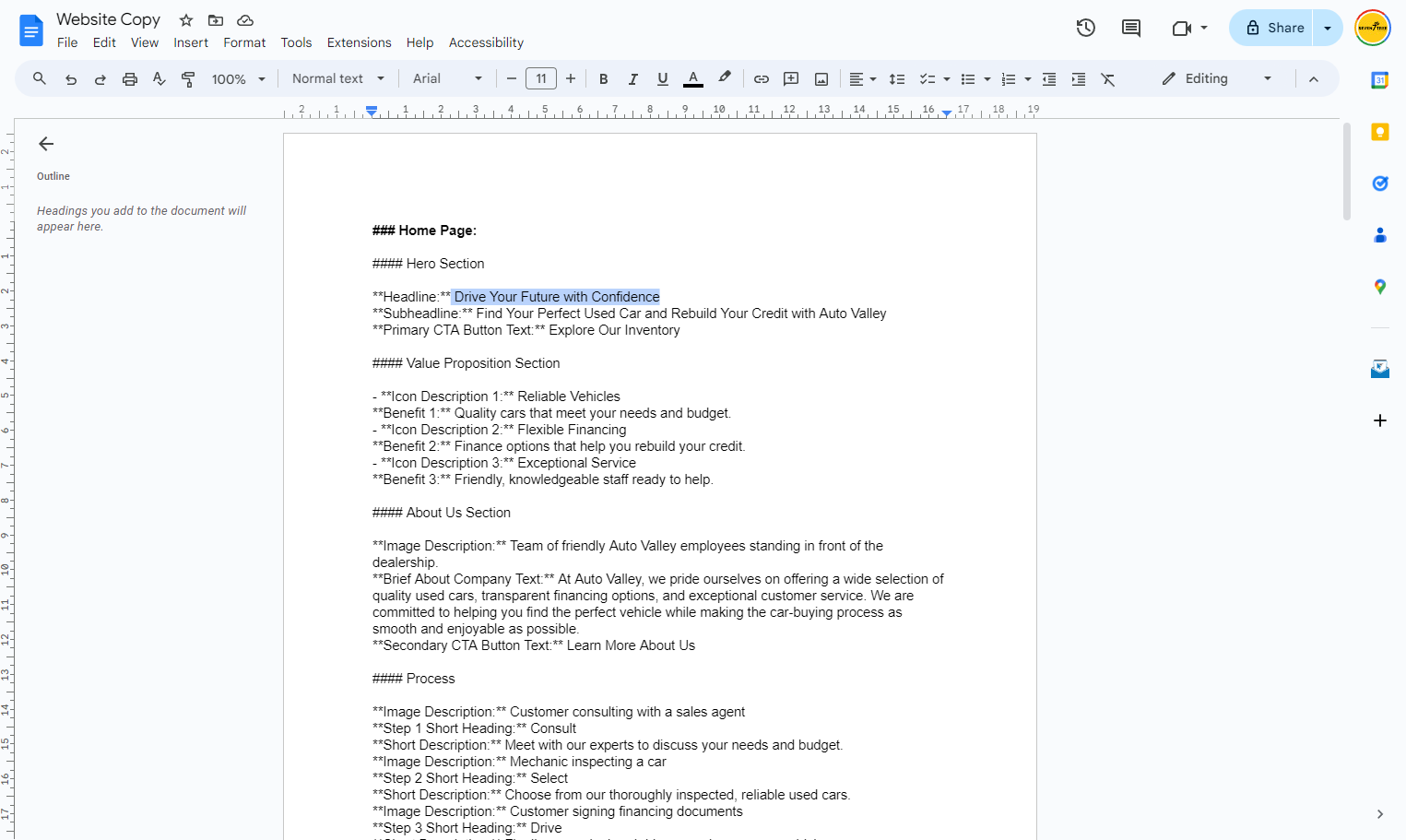The height and width of the screenshot is (840, 1406).
Task: Add a comment
Action: pos(791,79)
